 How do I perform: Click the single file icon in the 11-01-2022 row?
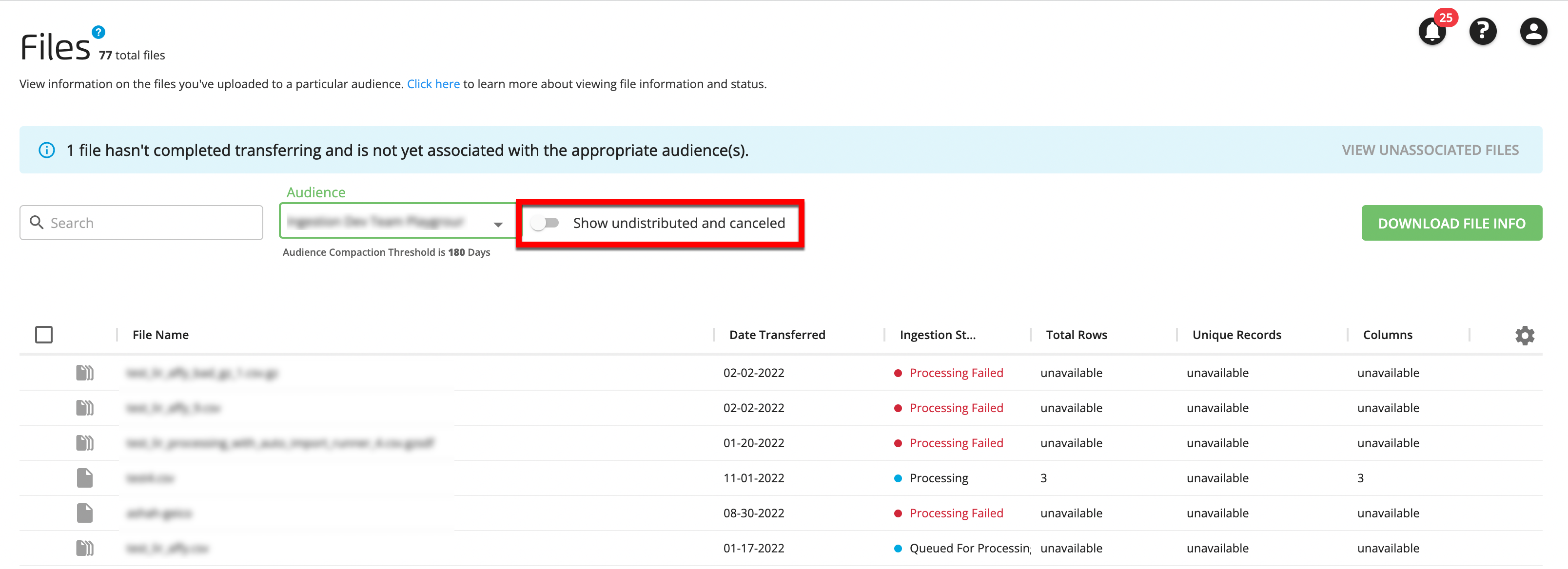pos(85,478)
